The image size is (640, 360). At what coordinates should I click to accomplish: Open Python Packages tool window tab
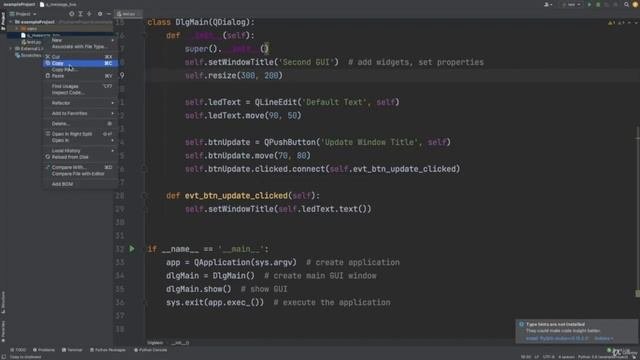(108, 350)
